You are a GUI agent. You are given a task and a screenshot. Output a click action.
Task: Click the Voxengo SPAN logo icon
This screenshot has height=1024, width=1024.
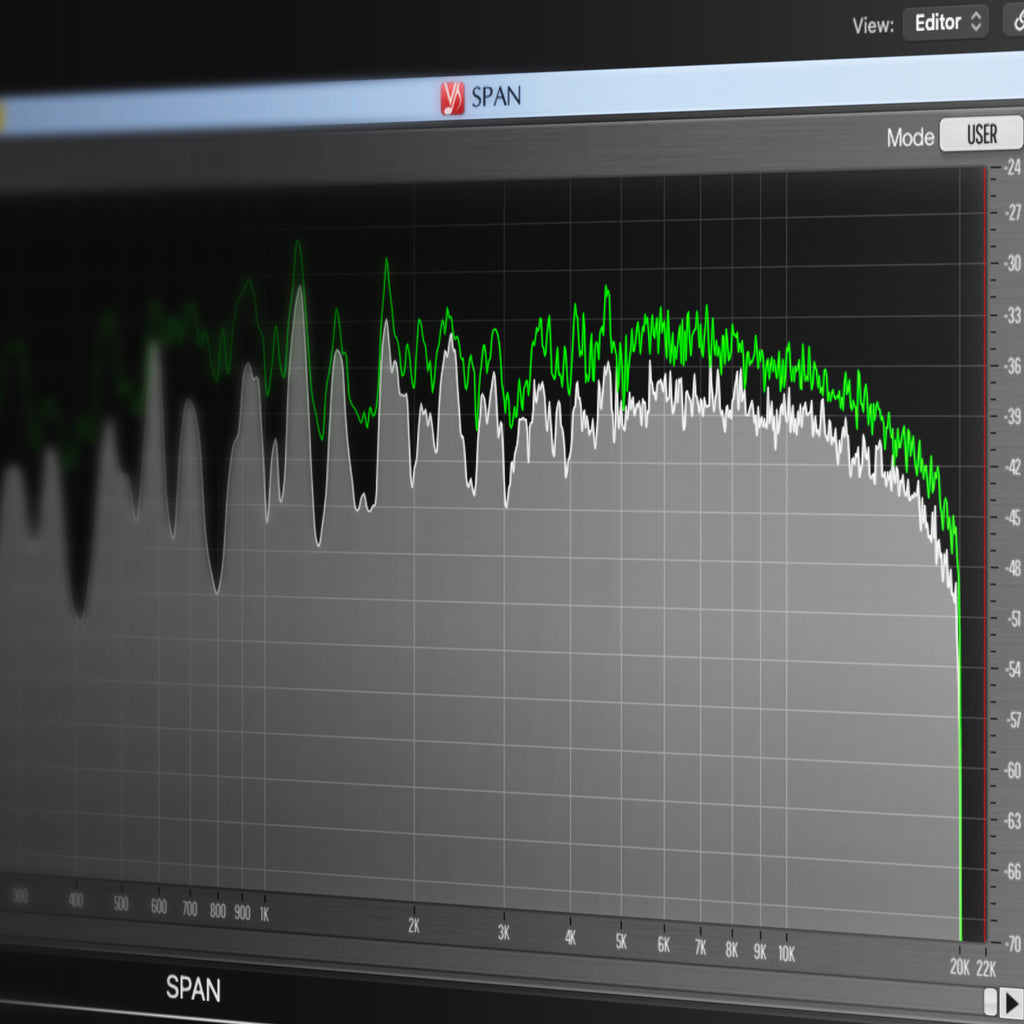[x=453, y=98]
